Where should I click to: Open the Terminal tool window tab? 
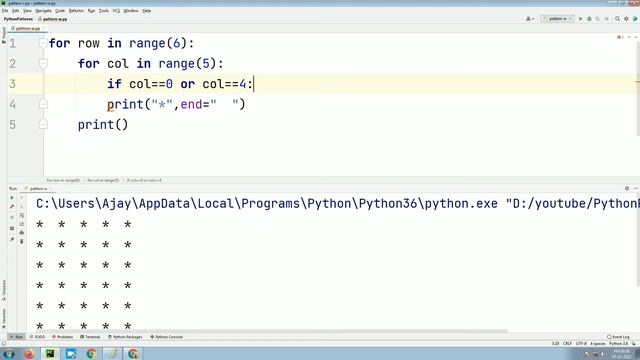pyautogui.click(x=90, y=337)
